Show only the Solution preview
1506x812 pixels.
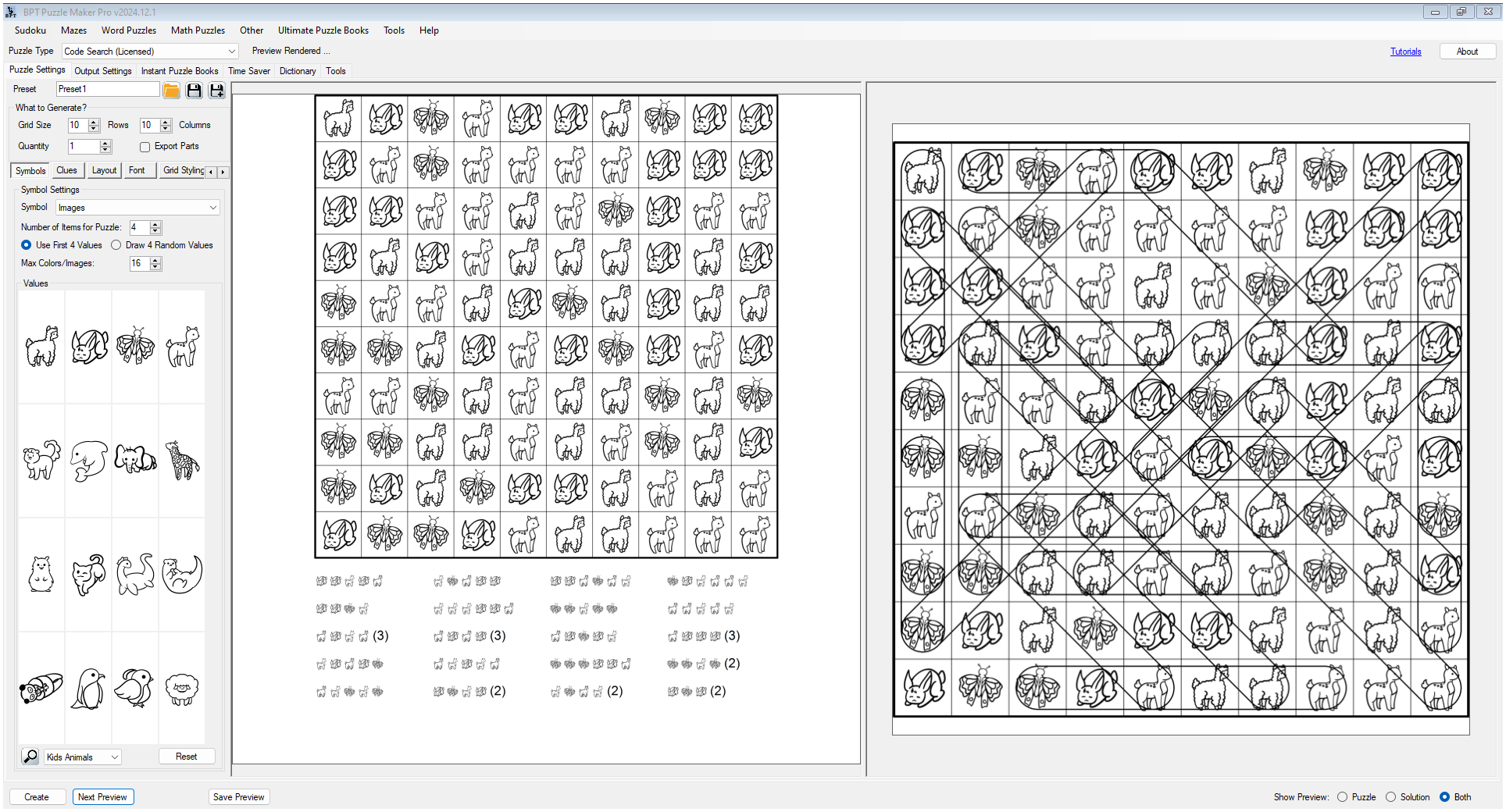coord(1390,797)
